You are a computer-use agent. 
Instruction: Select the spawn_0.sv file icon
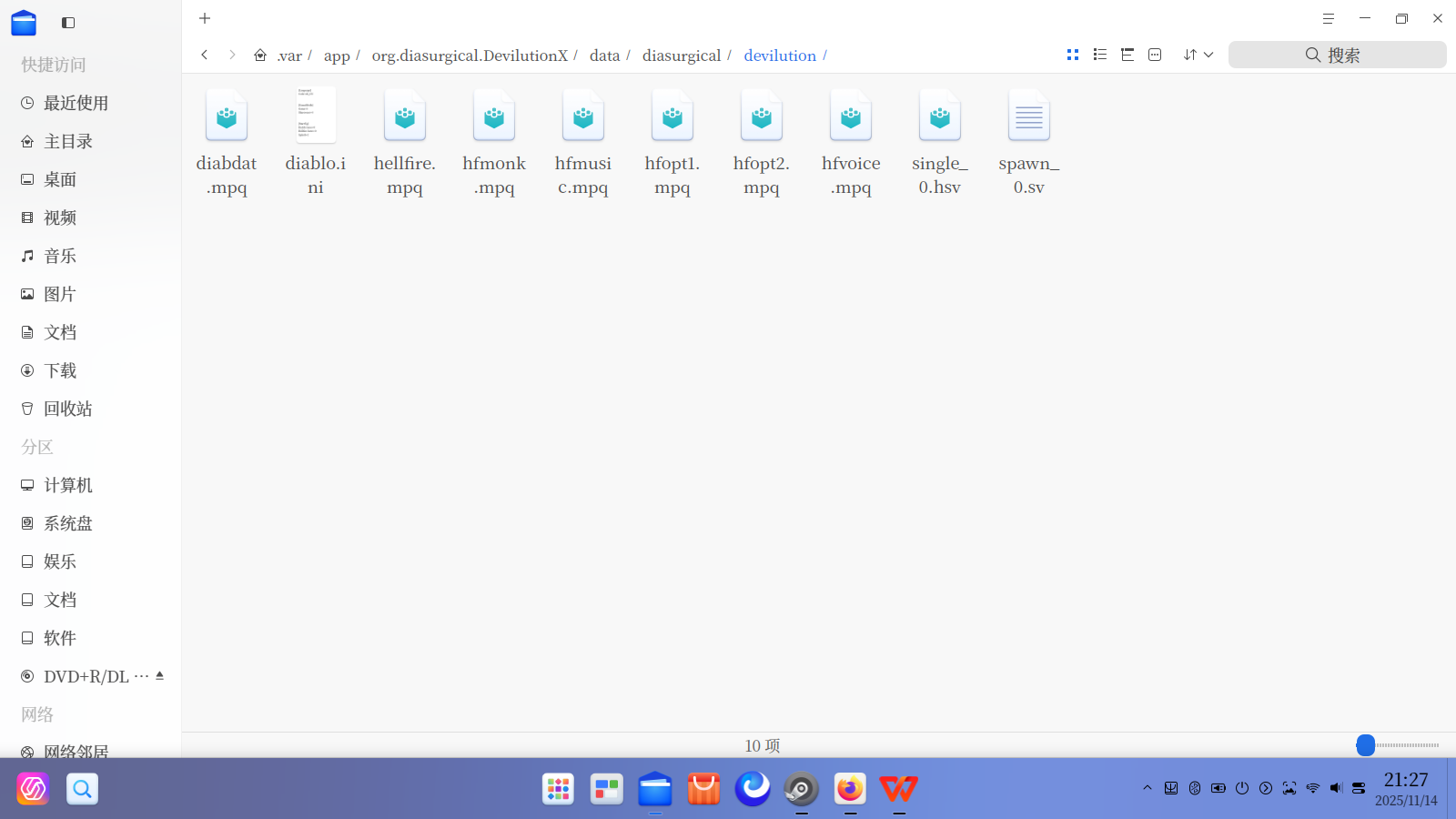(x=1029, y=115)
